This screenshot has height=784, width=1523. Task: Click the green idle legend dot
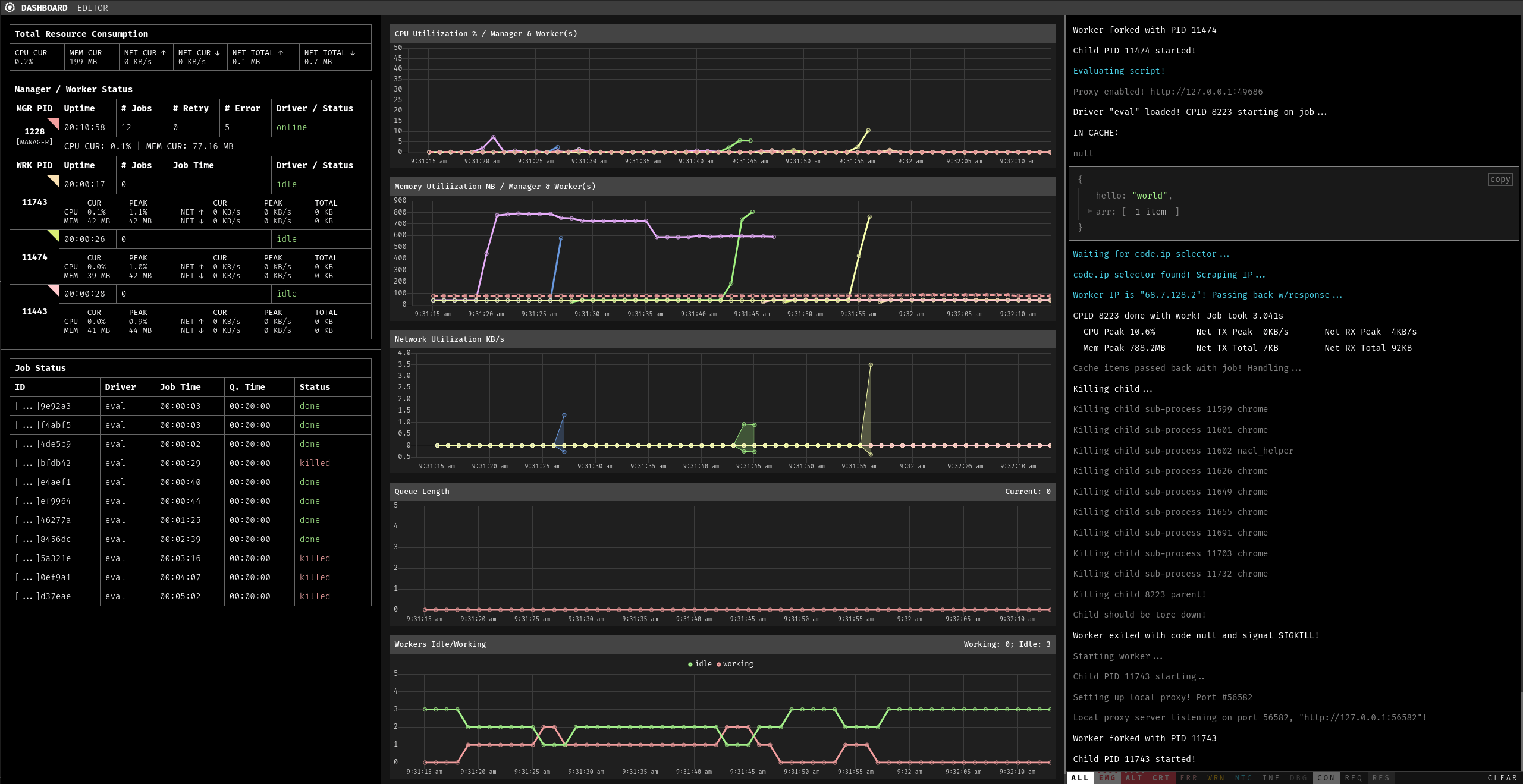coord(690,665)
